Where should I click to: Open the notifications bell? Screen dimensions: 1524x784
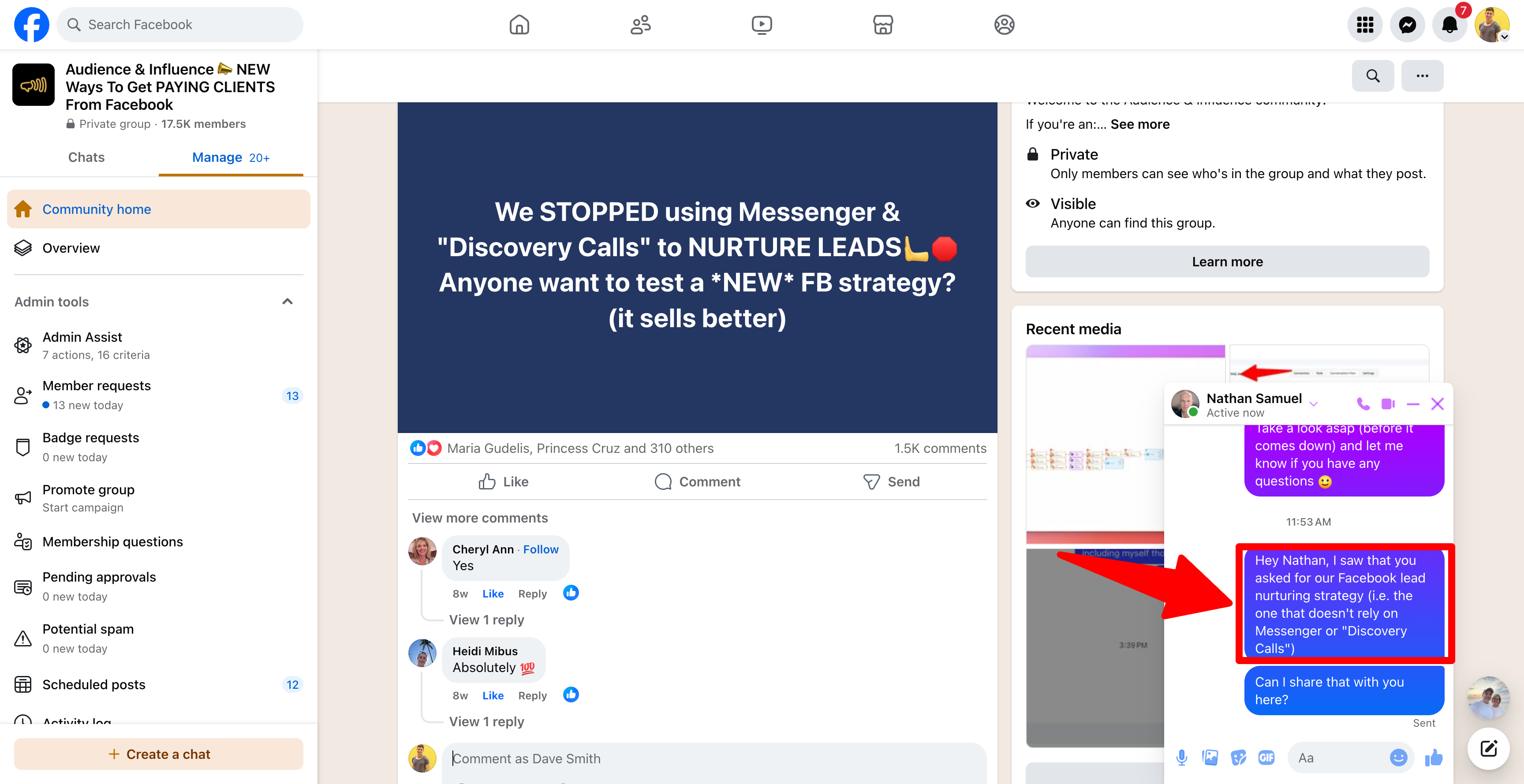pyautogui.click(x=1449, y=25)
